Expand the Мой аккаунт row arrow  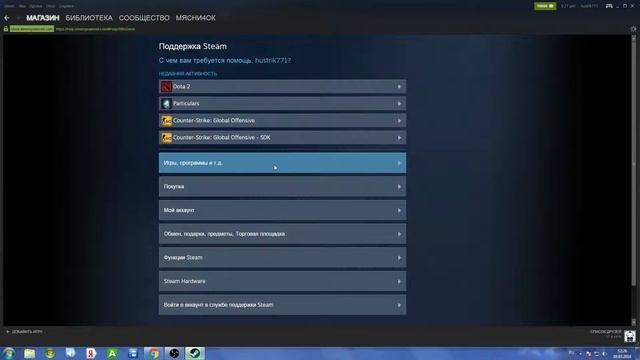[399, 210]
